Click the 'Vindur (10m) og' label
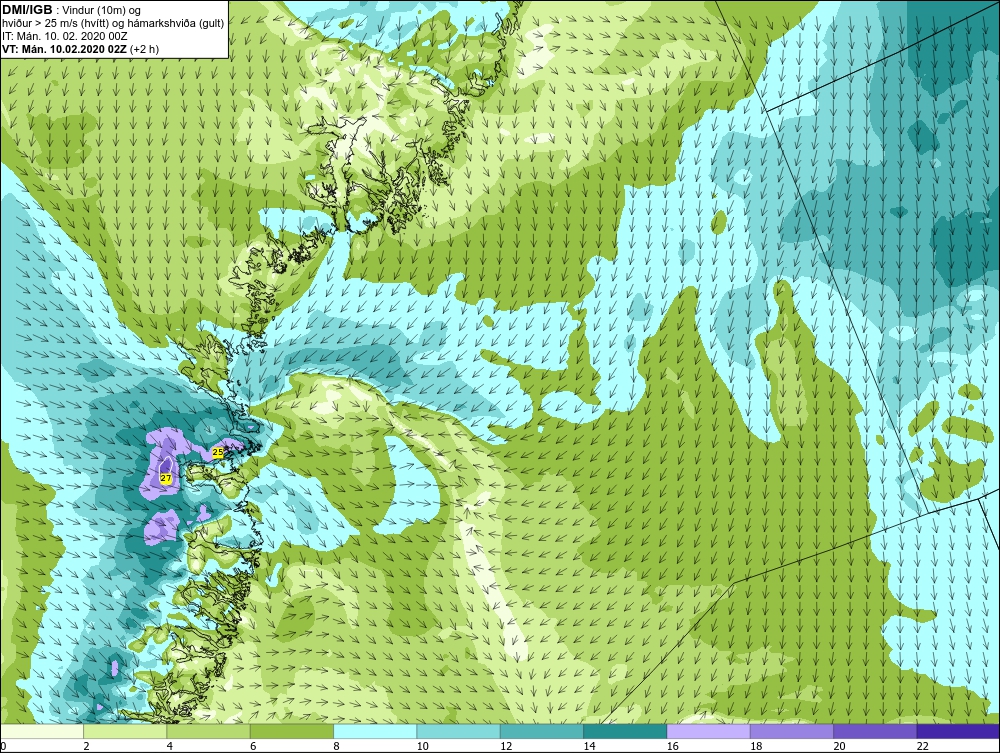Image resolution: width=1000 pixels, height=753 pixels. point(103,11)
